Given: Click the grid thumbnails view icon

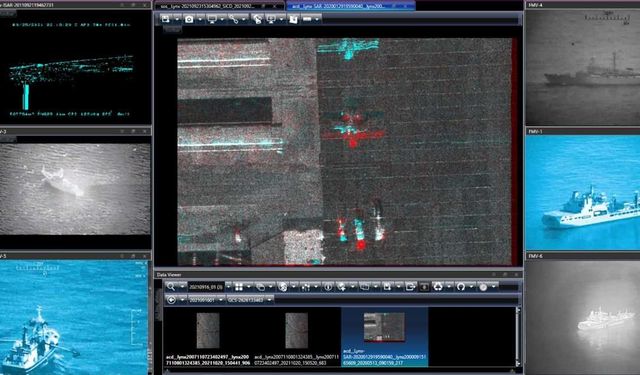Looking at the screenshot, I should [239, 287].
